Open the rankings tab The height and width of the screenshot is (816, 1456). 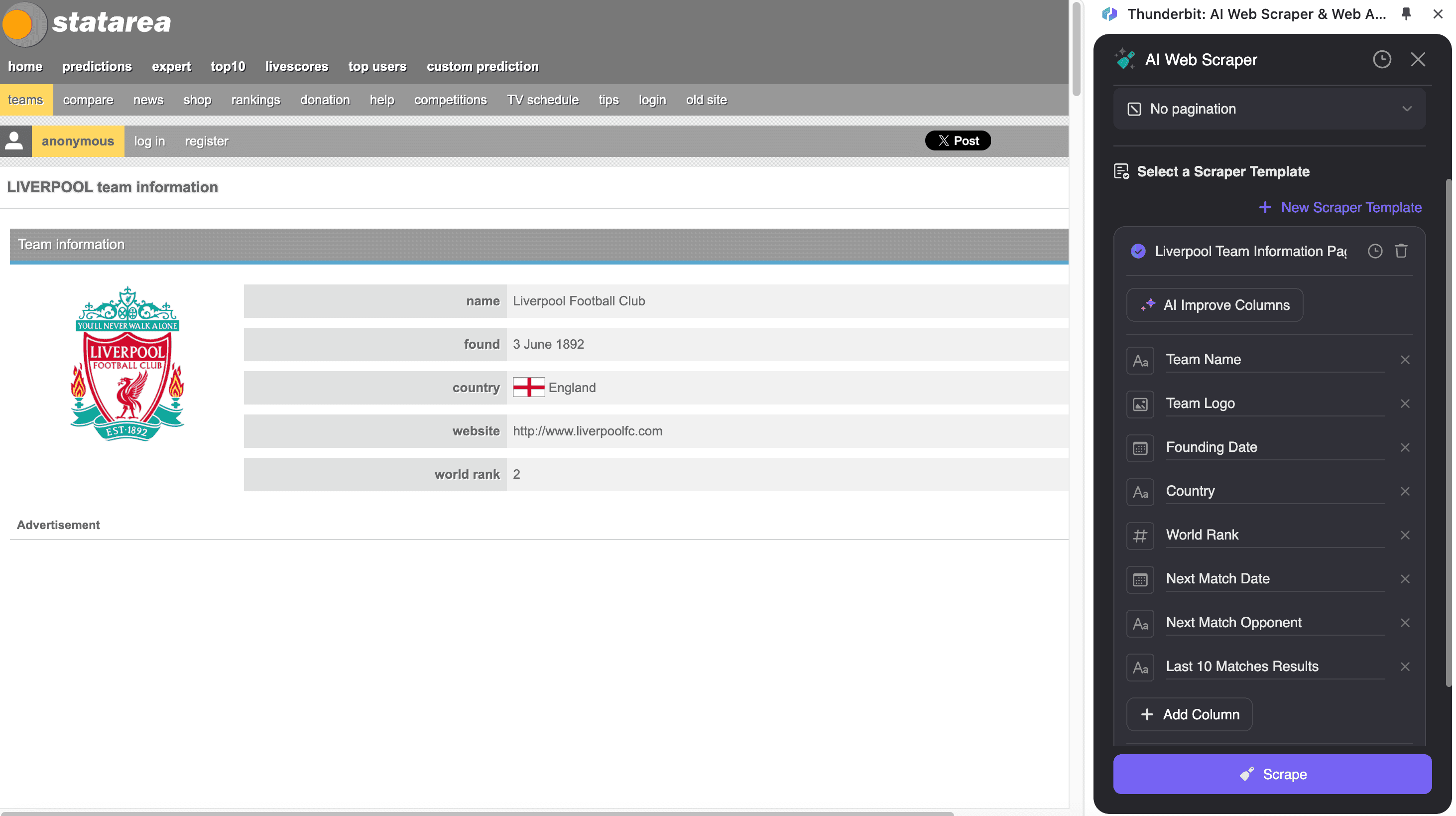pos(255,100)
